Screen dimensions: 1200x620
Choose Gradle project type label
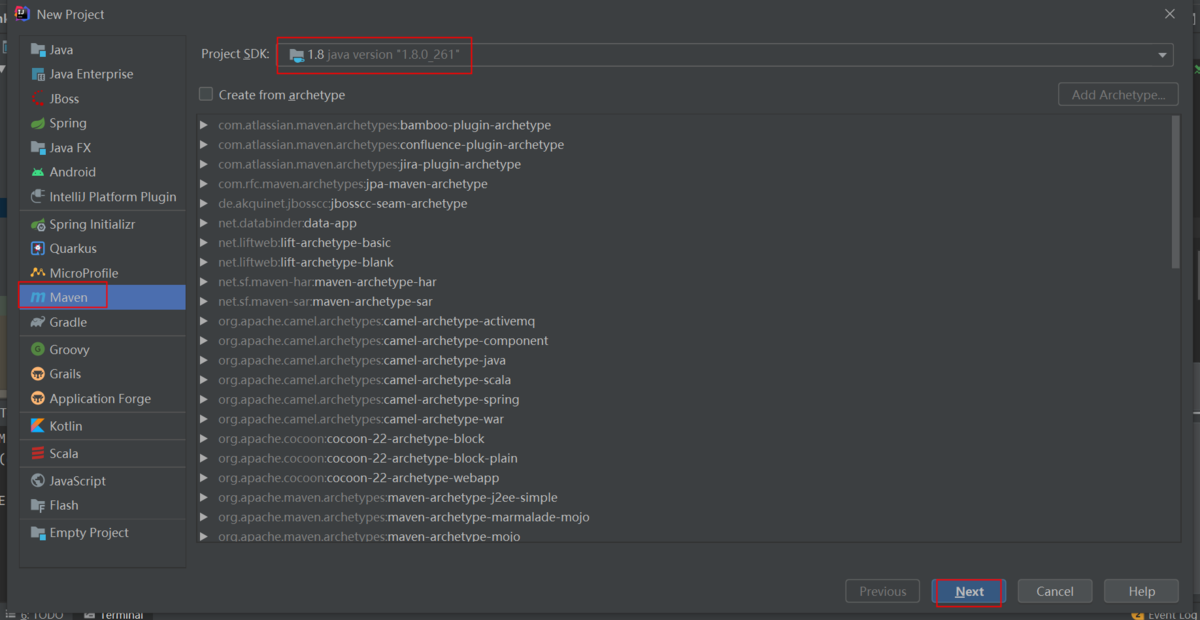click(x=68, y=322)
